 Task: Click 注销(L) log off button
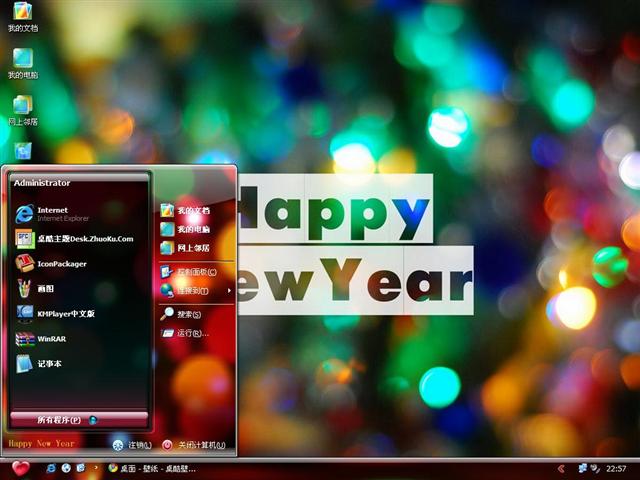pyautogui.click(x=132, y=445)
